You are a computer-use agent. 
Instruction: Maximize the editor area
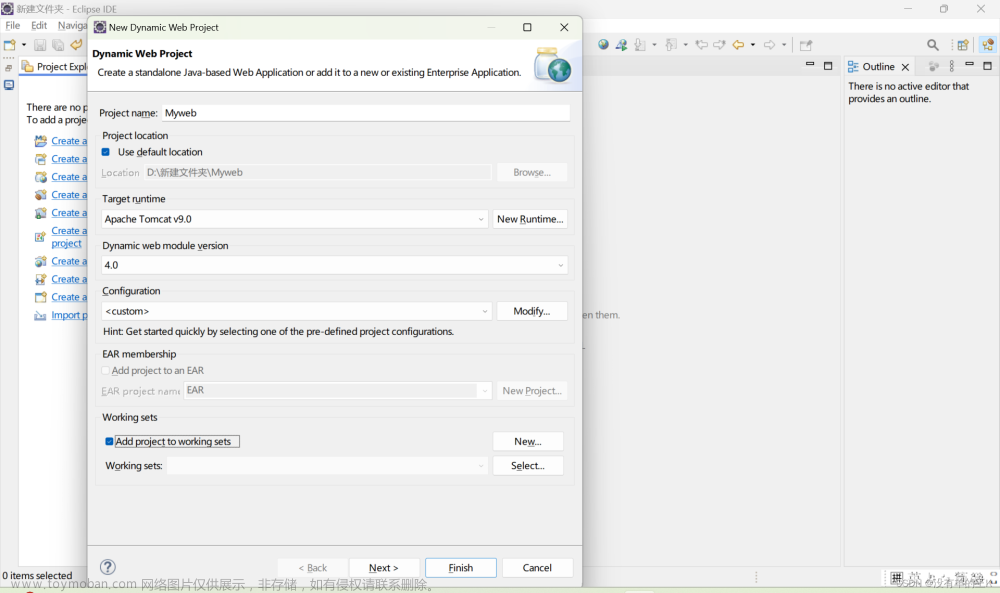click(x=828, y=66)
